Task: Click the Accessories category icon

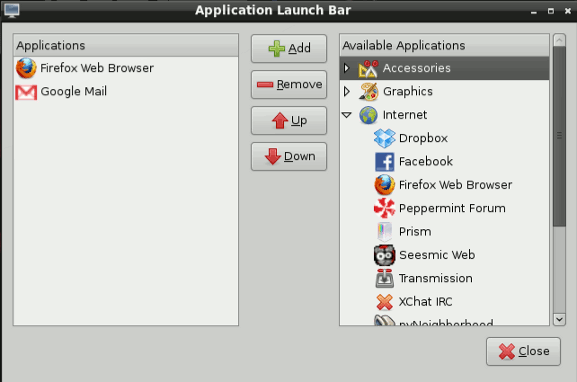Action: coord(368,68)
